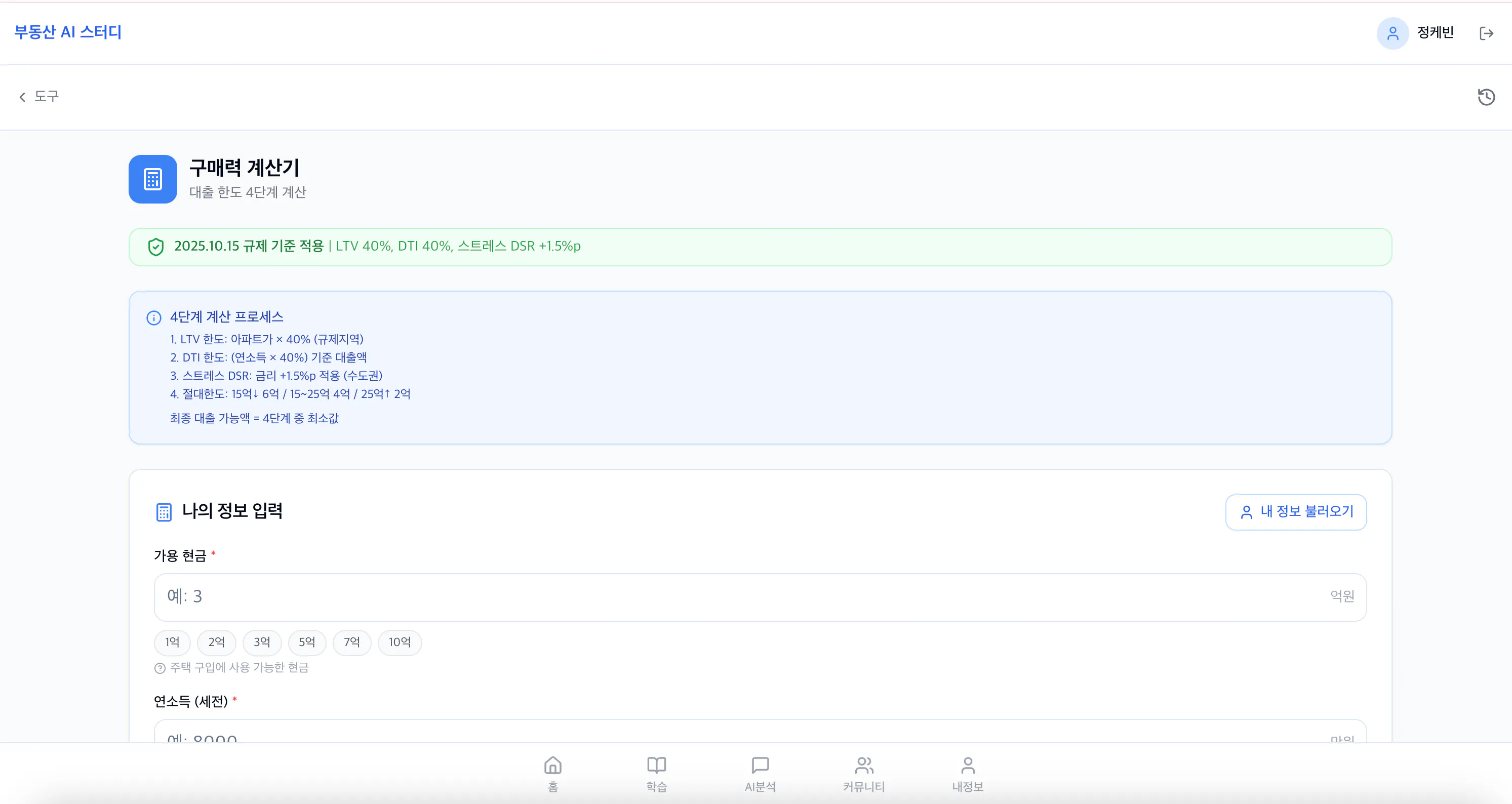Open the 내정보 tab

(967, 773)
